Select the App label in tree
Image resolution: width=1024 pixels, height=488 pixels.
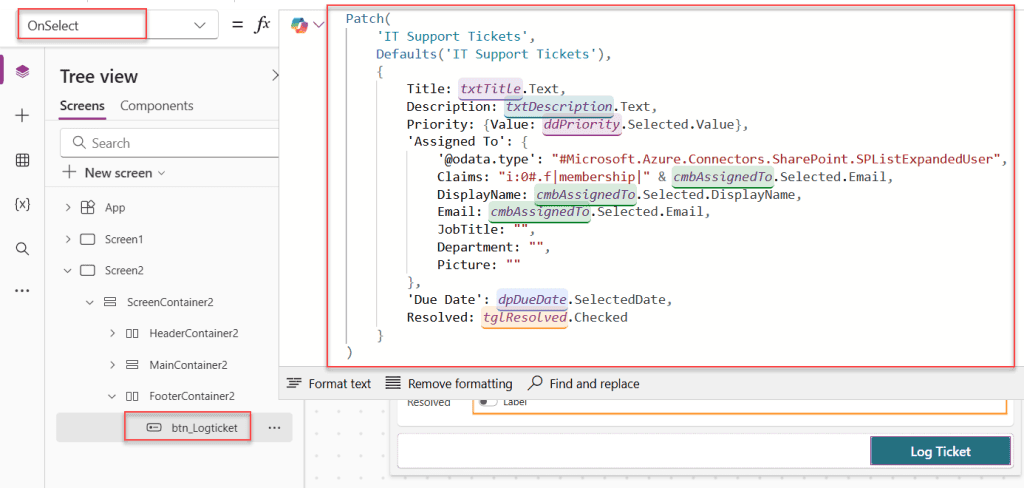click(x=115, y=208)
